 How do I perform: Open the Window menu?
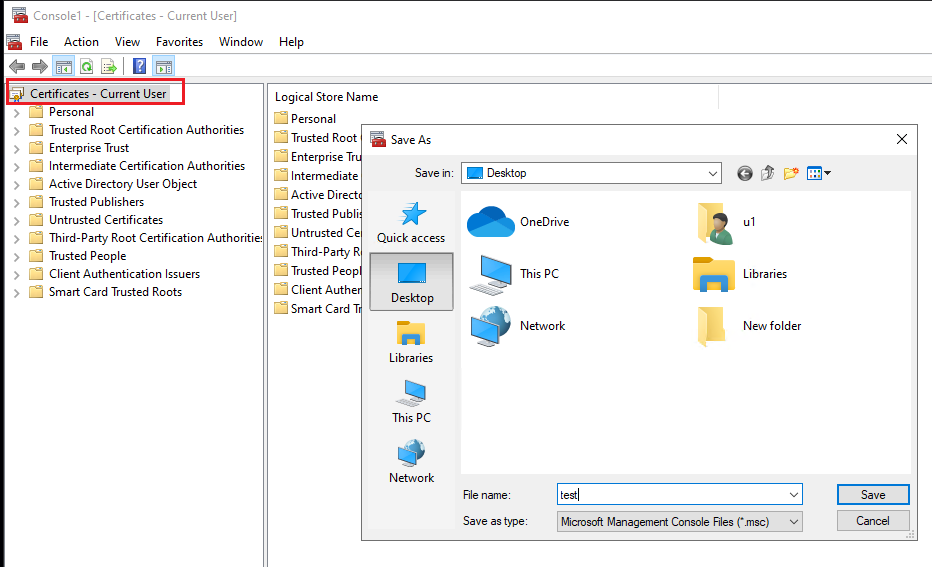click(x=241, y=42)
